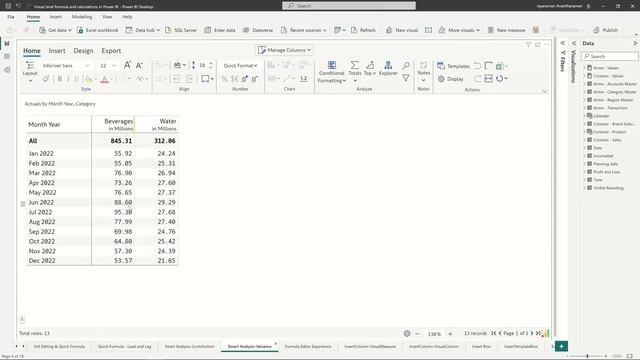The image size is (640, 360).
Task: Open the View menu tab
Action: (x=107, y=17)
